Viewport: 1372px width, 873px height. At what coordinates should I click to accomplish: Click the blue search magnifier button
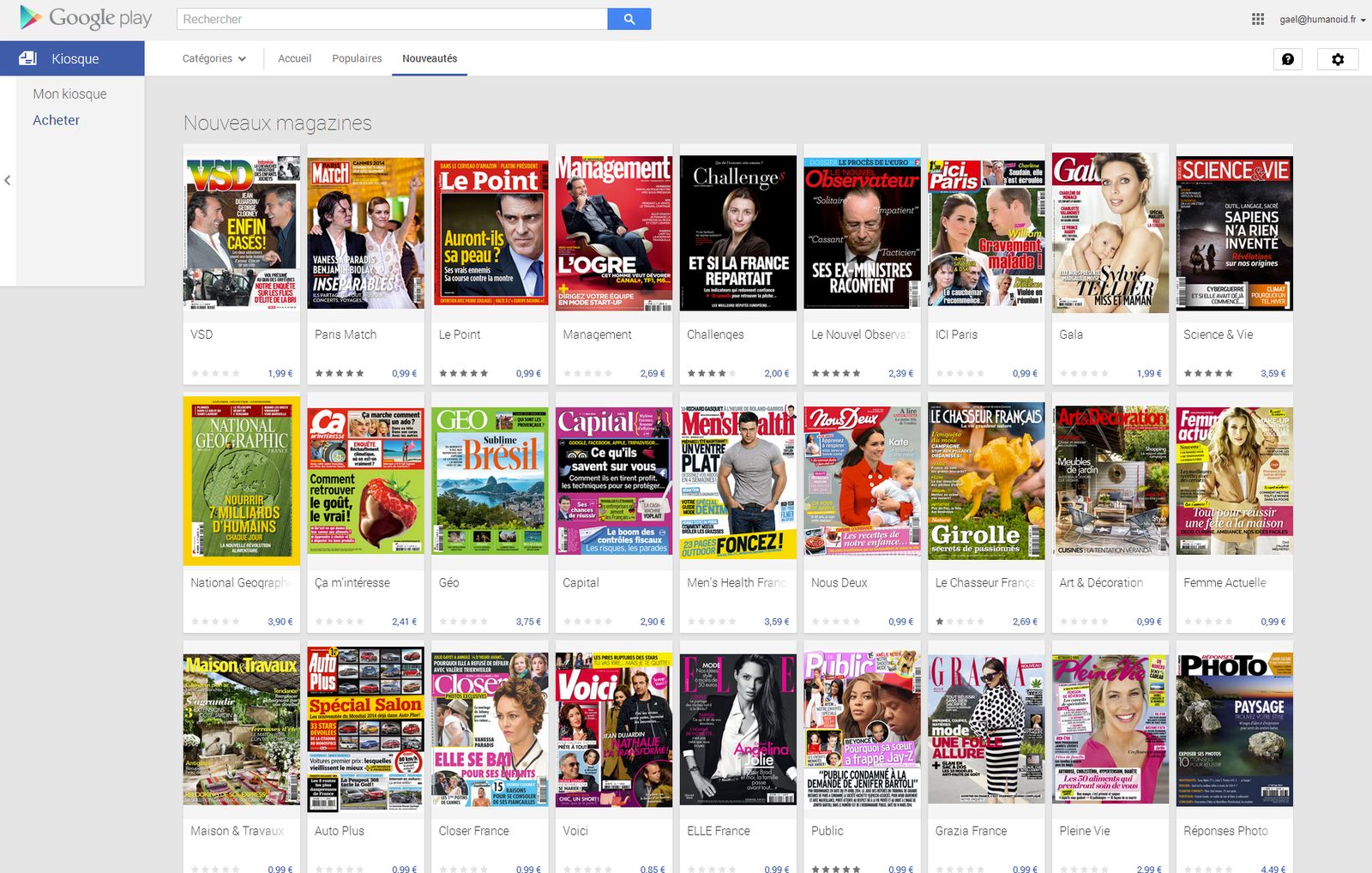(x=629, y=19)
